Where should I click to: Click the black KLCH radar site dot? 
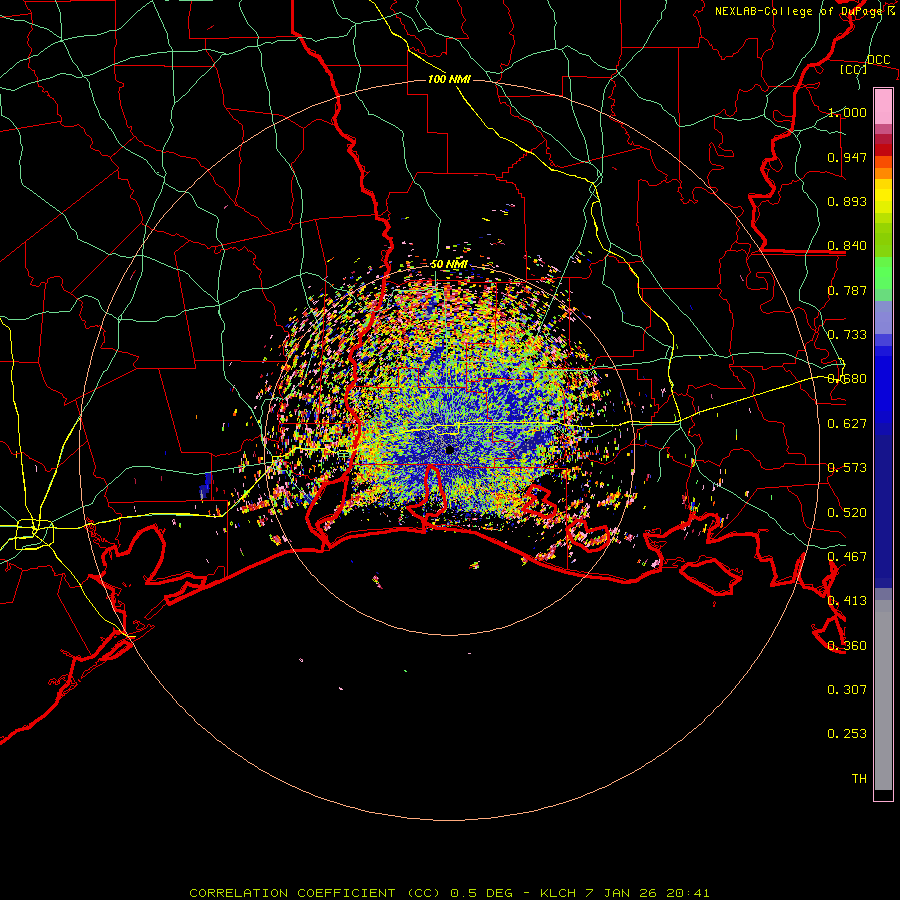pyautogui.click(x=450, y=450)
